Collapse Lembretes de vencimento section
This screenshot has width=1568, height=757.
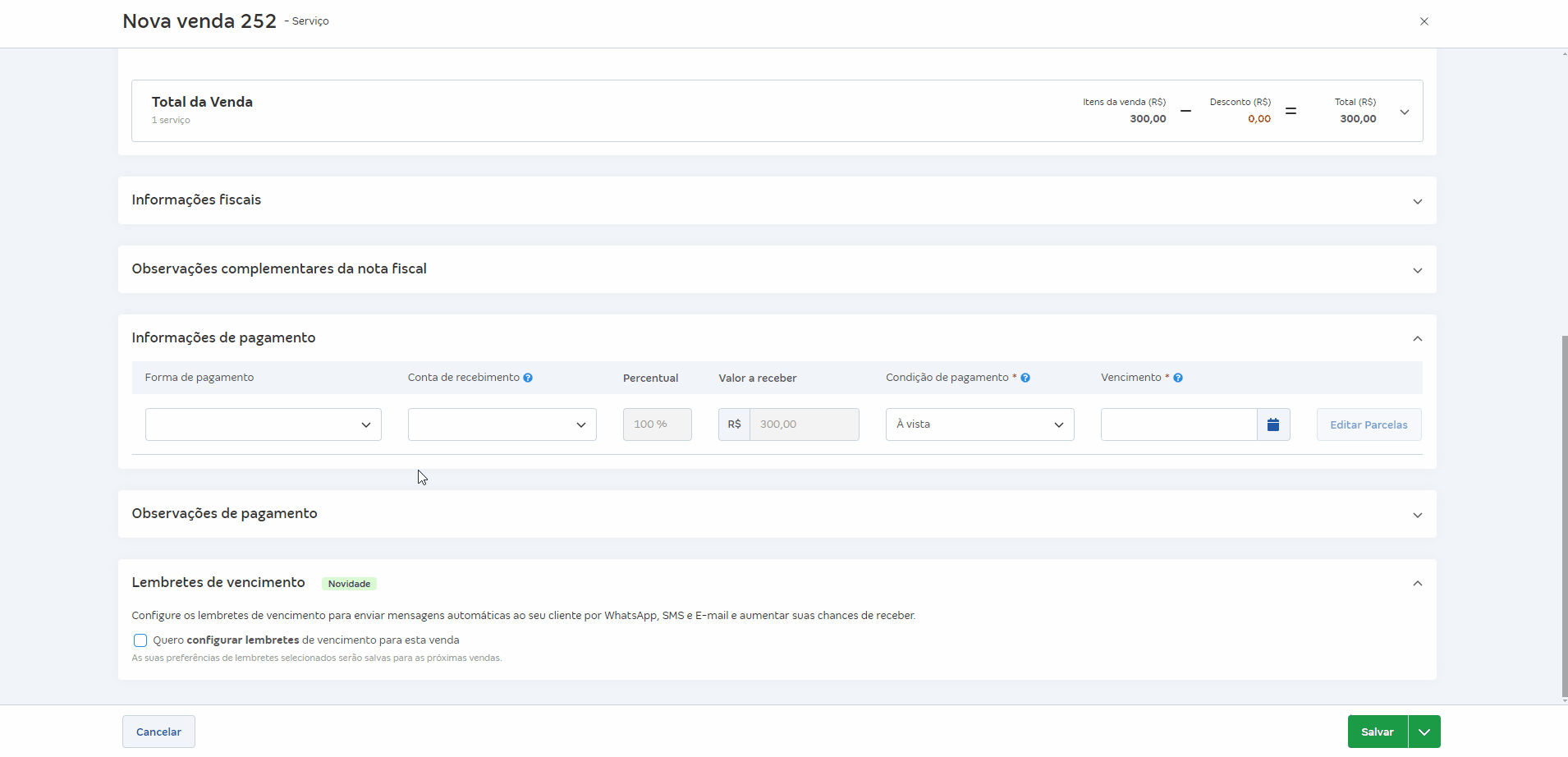[1418, 583]
